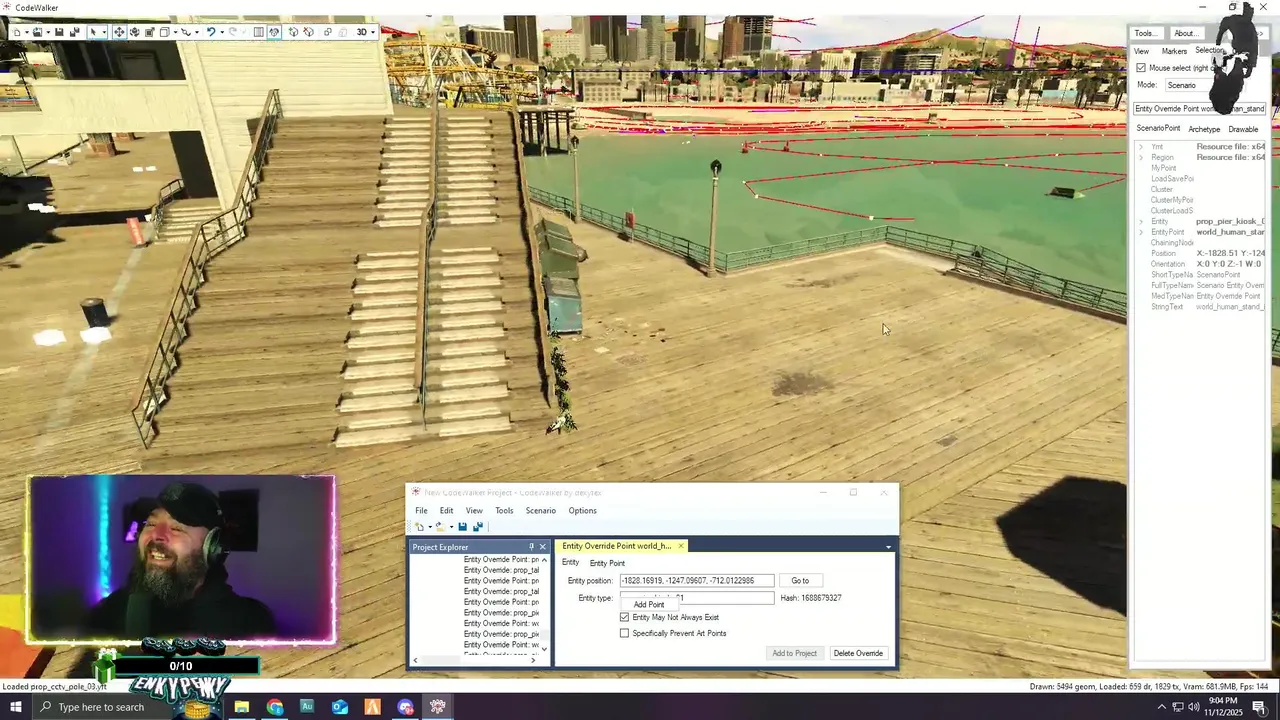This screenshot has height=720, width=1280.
Task: Click the selection name text field
Action: 1200,108
